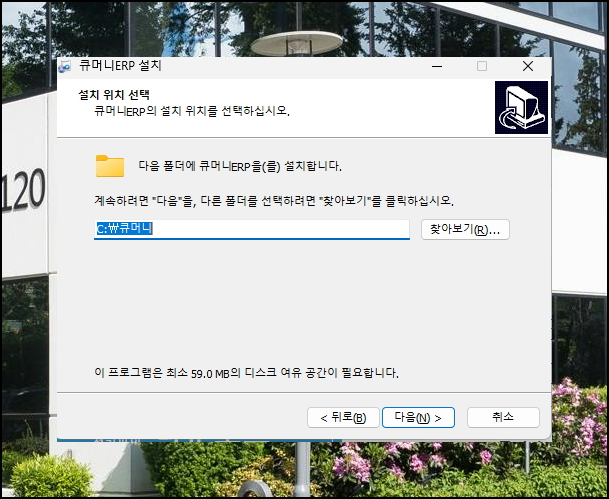Click the 설치 위치 선택 heading
The height and width of the screenshot is (499, 609).
click(114, 95)
